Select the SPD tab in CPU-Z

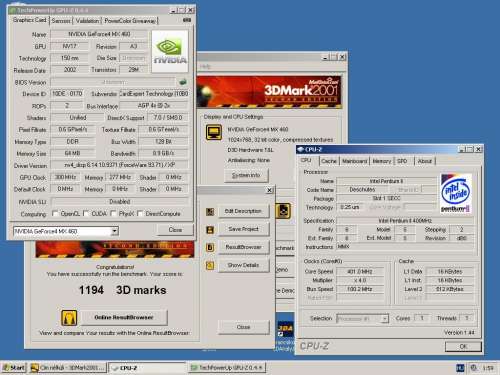[402, 161]
